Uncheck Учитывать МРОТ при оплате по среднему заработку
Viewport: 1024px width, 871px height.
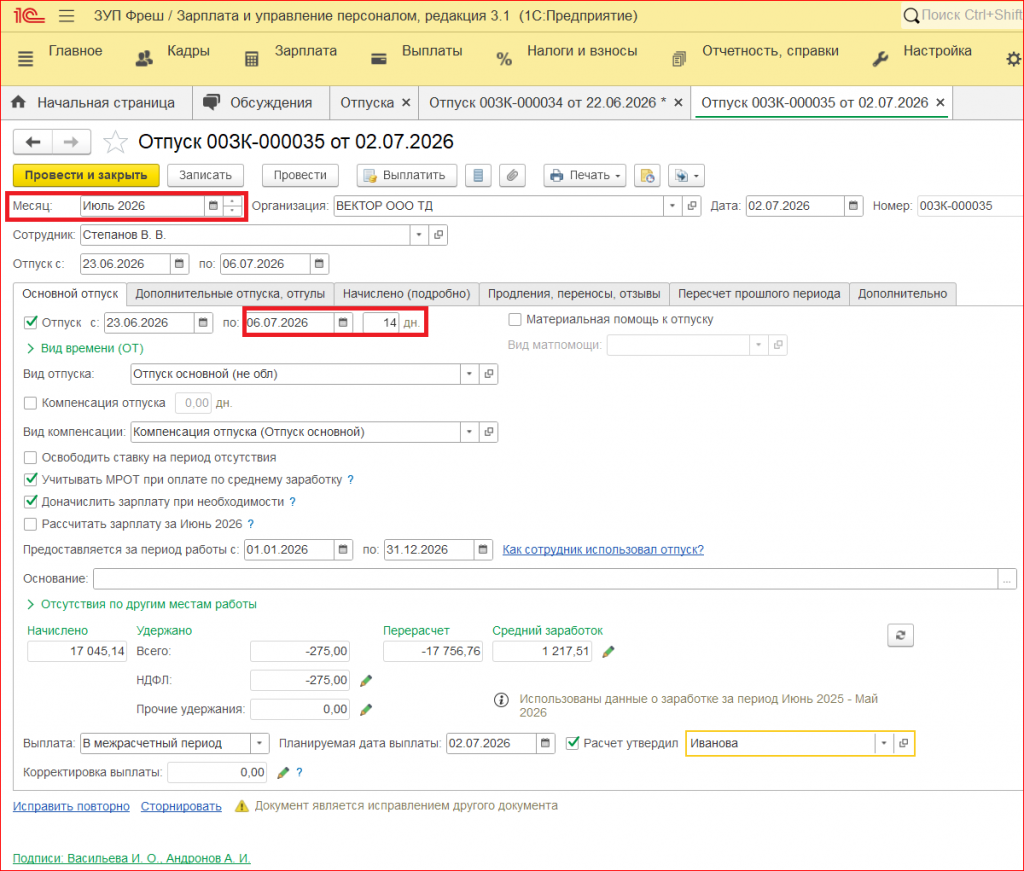(x=30, y=480)
